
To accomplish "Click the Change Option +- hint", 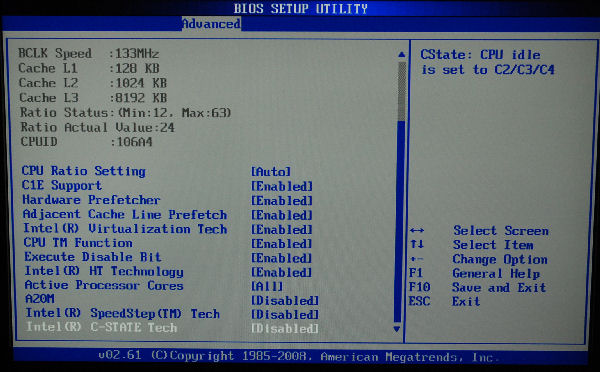I will pos(478,259).
